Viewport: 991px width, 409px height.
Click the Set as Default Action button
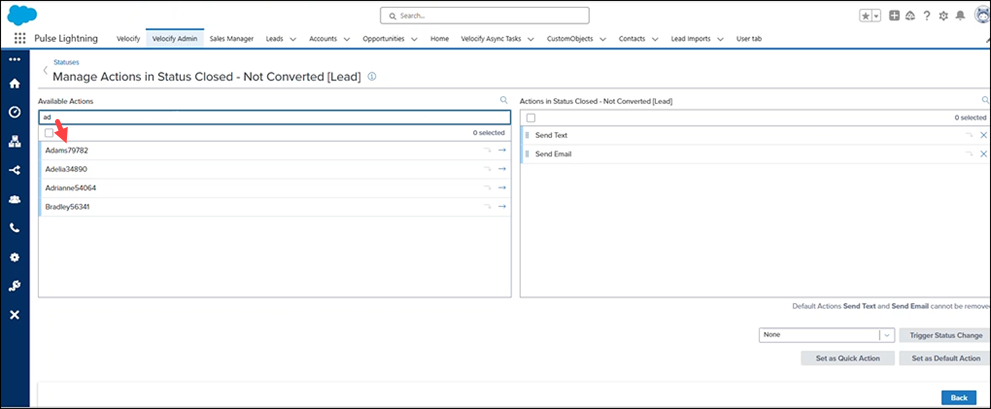click(945, 358)
